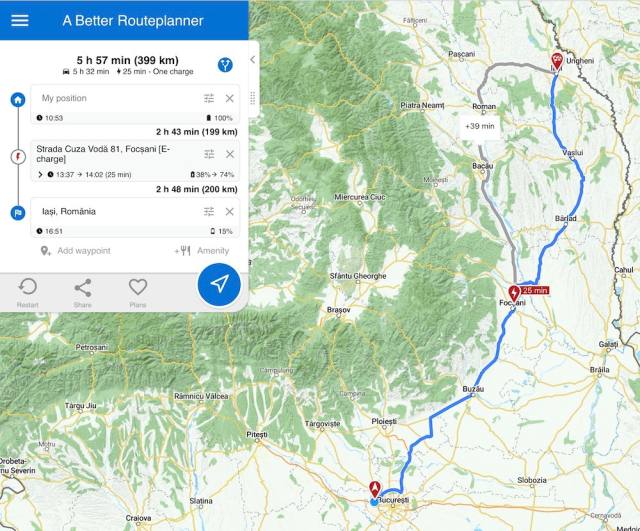The image size is (640, 531).
Task: Click the My position input field
Action: pyautogui.click(x=118, y=98)
